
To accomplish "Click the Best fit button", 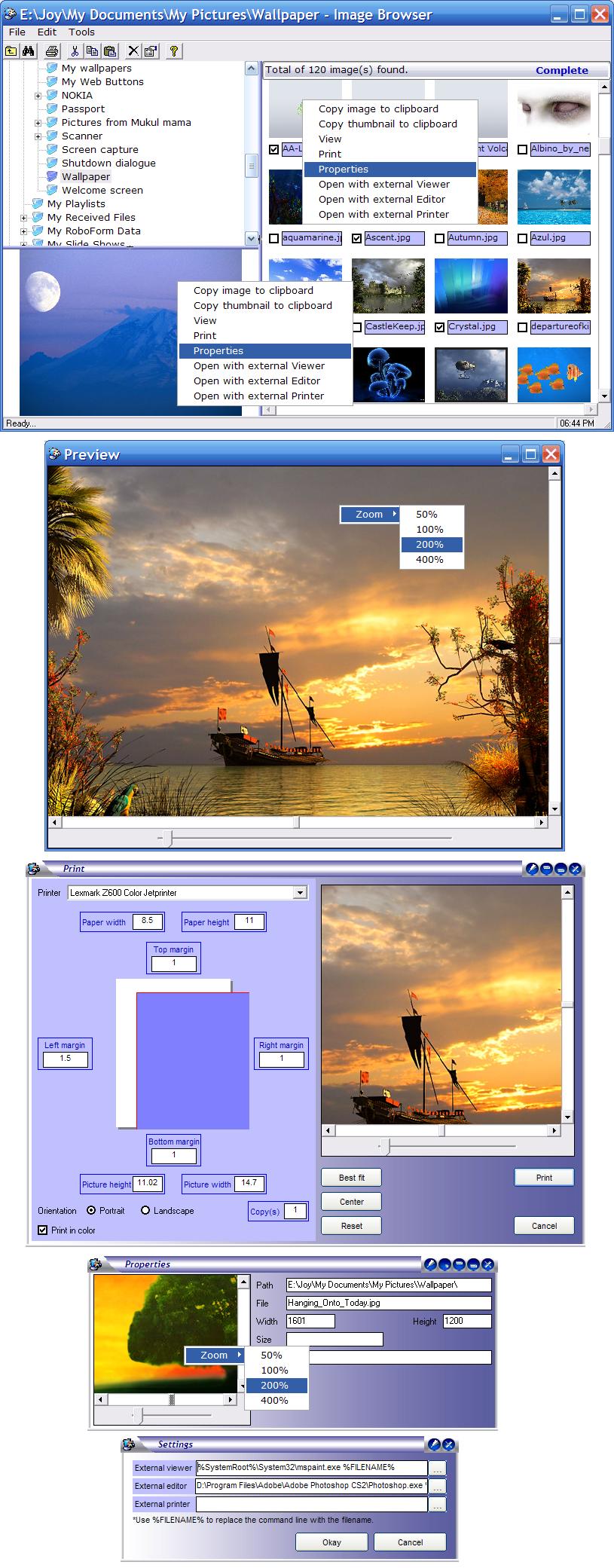I will [351, 1178].
